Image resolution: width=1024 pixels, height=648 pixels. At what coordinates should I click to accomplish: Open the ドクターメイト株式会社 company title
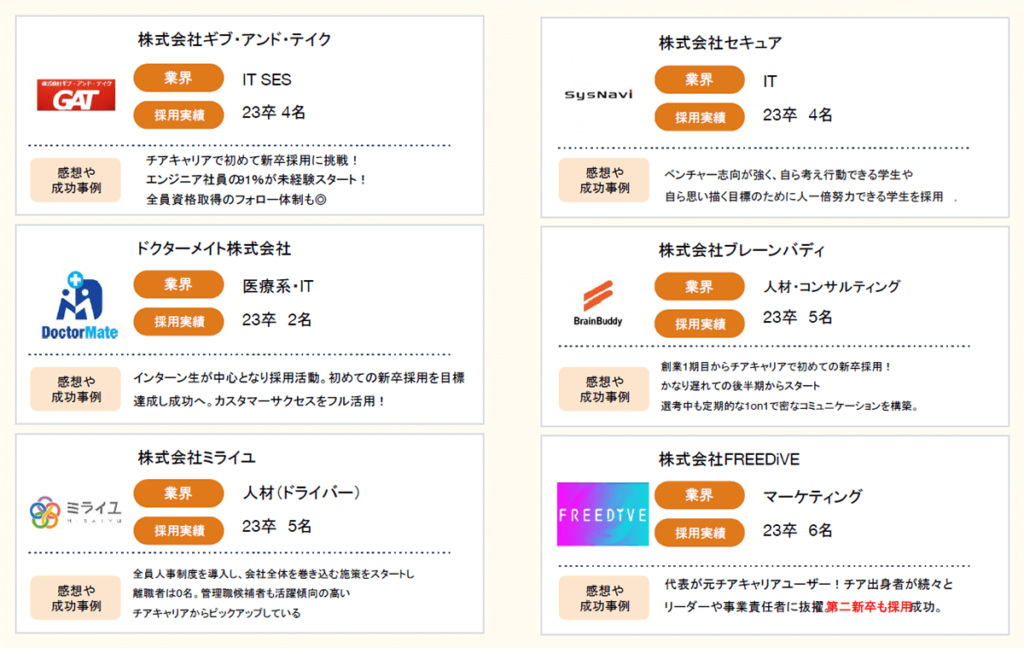click(213, 248)
